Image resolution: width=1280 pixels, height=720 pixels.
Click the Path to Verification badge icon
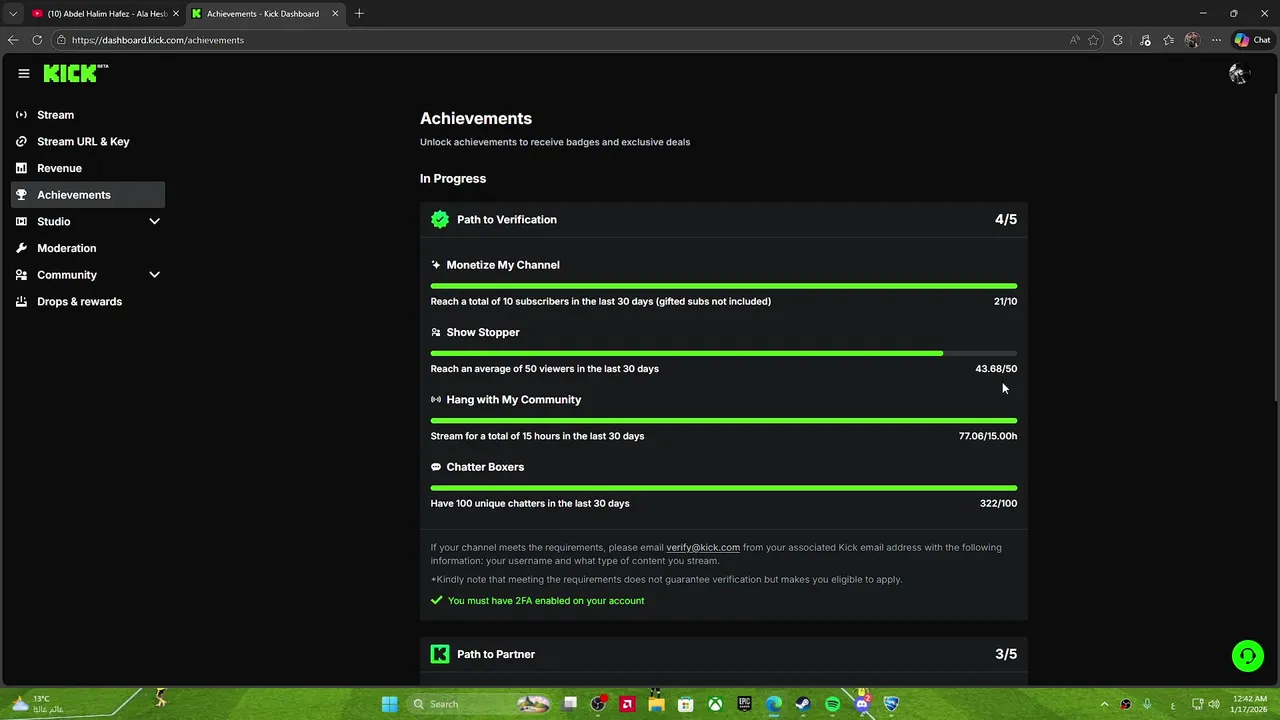click(x=440, y=220)
